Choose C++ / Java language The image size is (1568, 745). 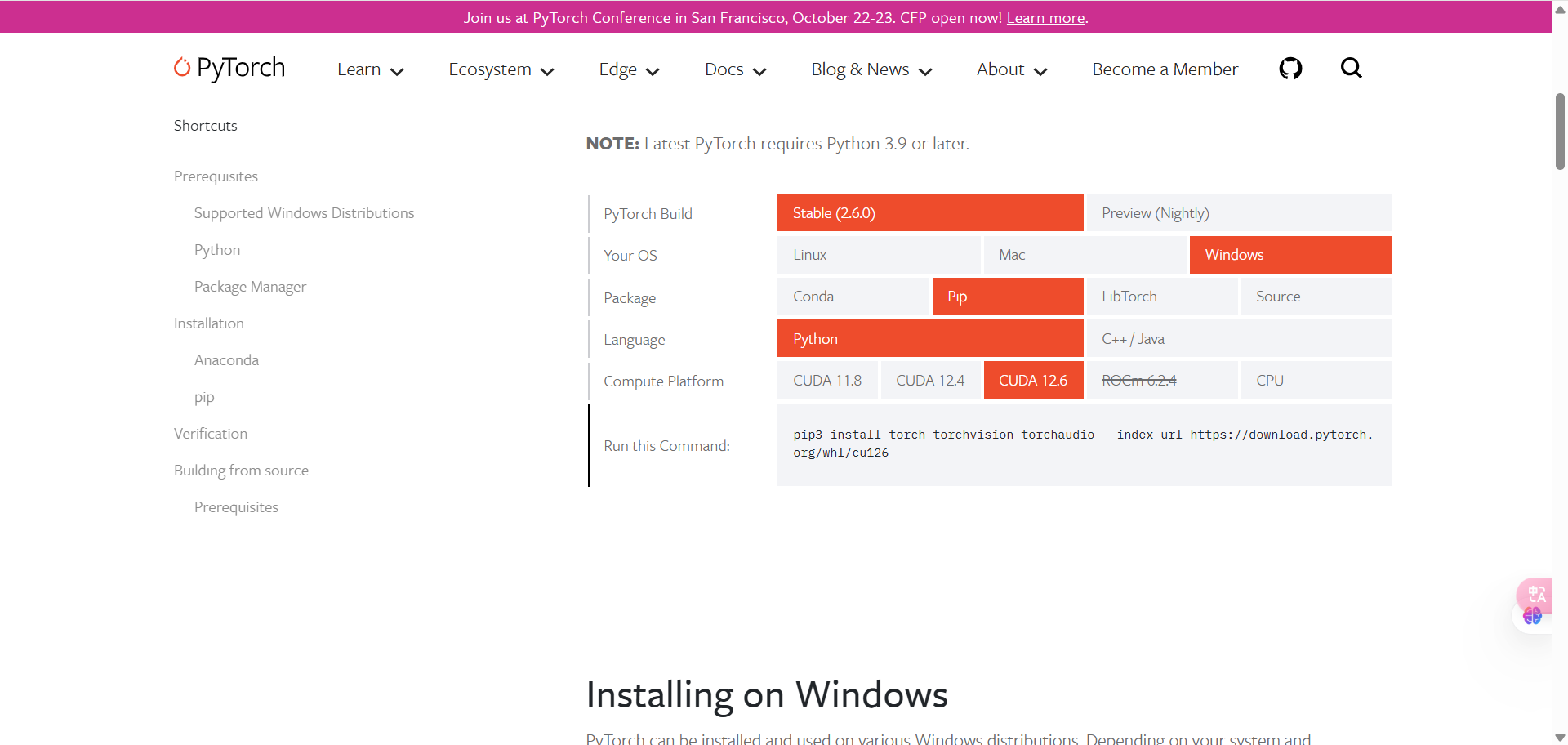1239,338
